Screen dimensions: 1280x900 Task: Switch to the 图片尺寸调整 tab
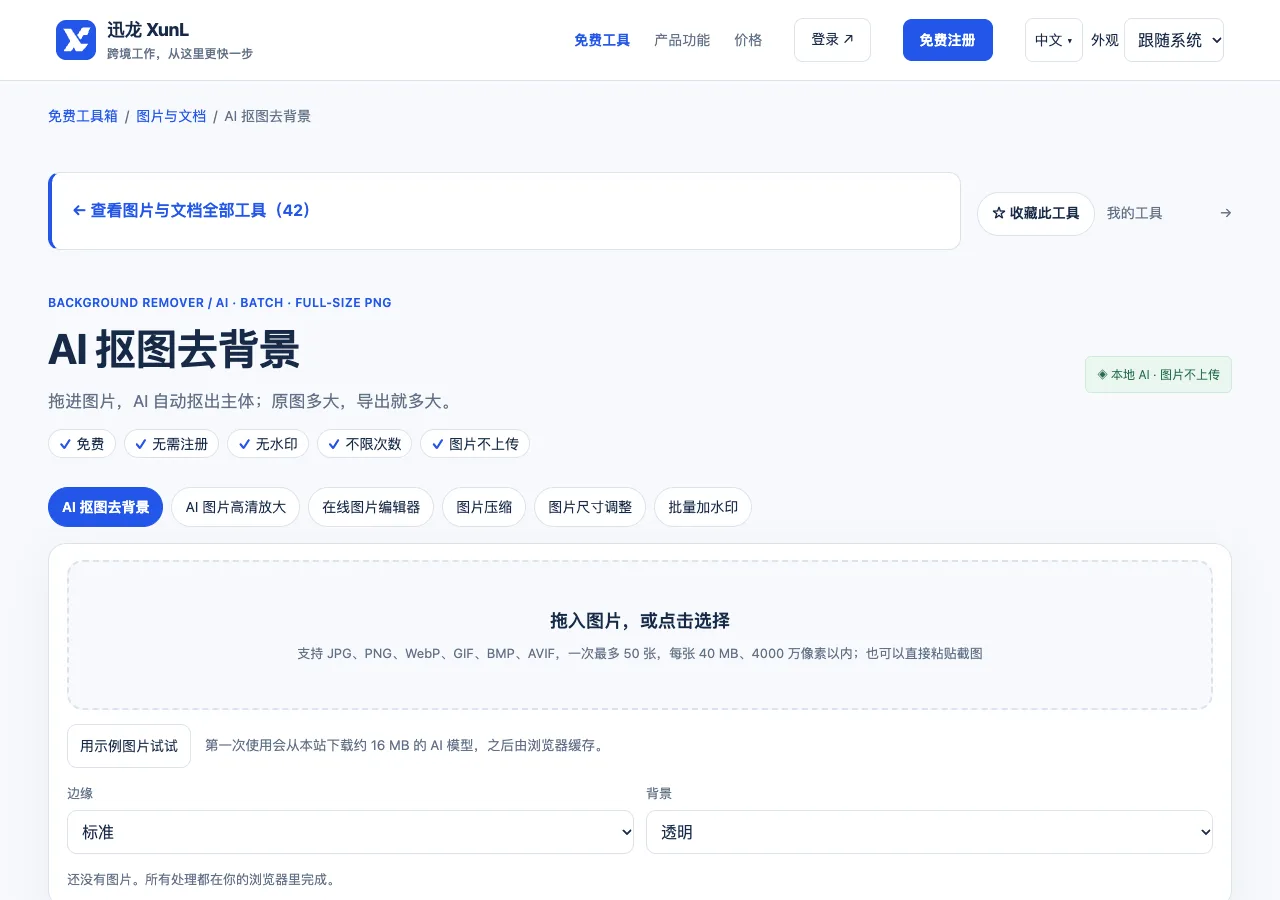[590, 507]
